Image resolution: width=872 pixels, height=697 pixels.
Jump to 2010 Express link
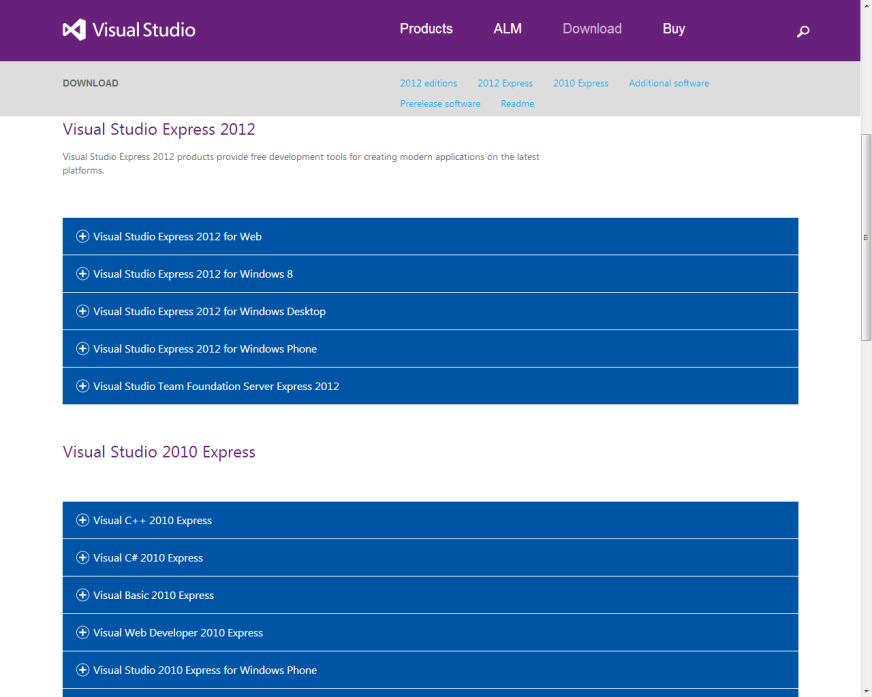[581, 83]
